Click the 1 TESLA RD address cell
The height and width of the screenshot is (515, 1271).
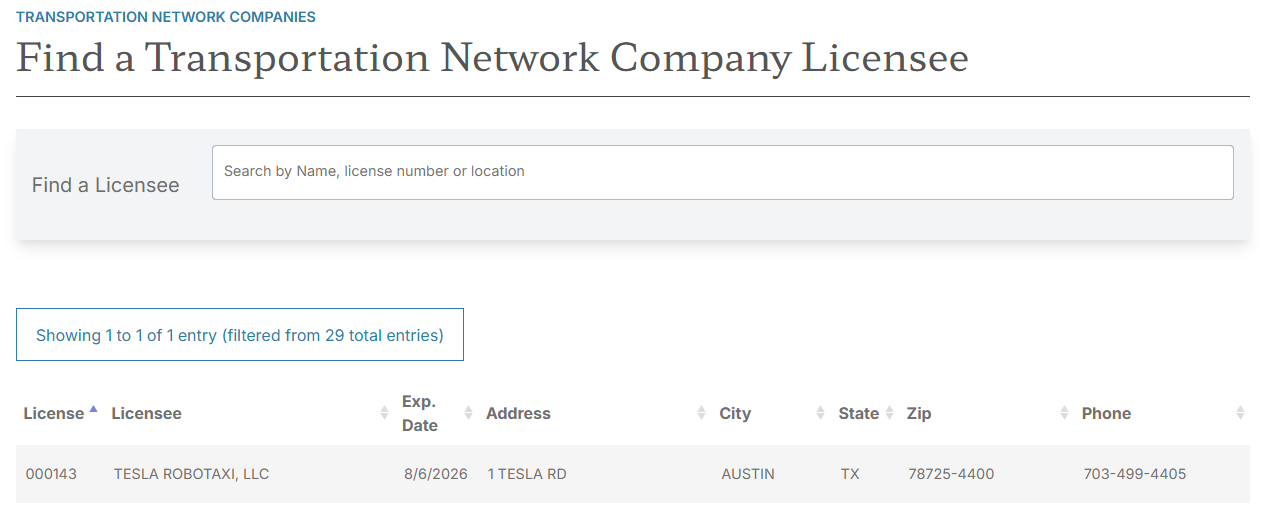[527, 474]
